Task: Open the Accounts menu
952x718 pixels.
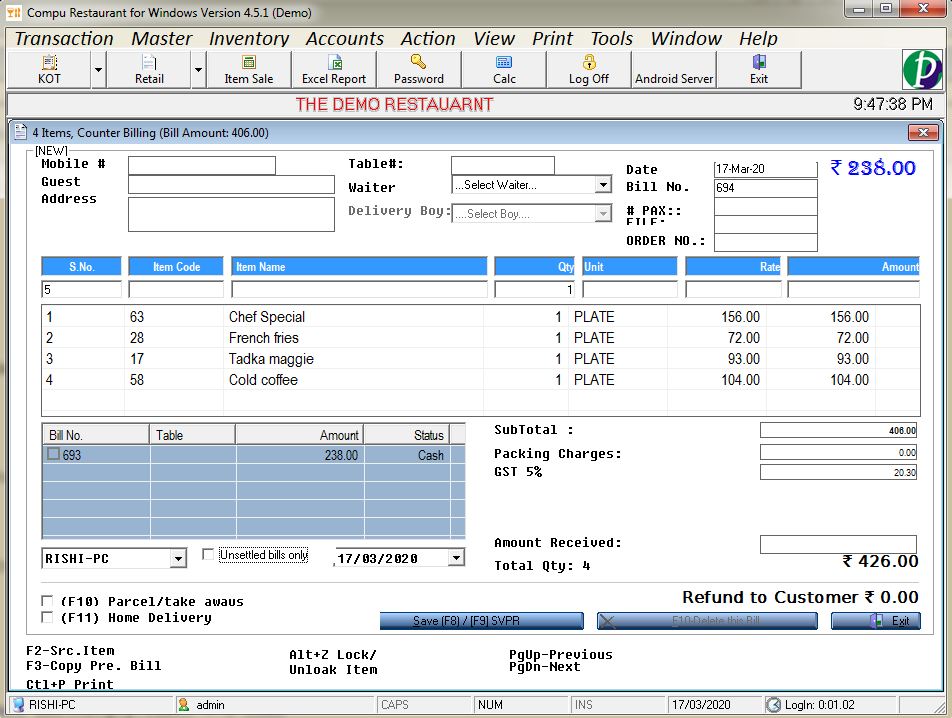Action: tap(345, 38)
